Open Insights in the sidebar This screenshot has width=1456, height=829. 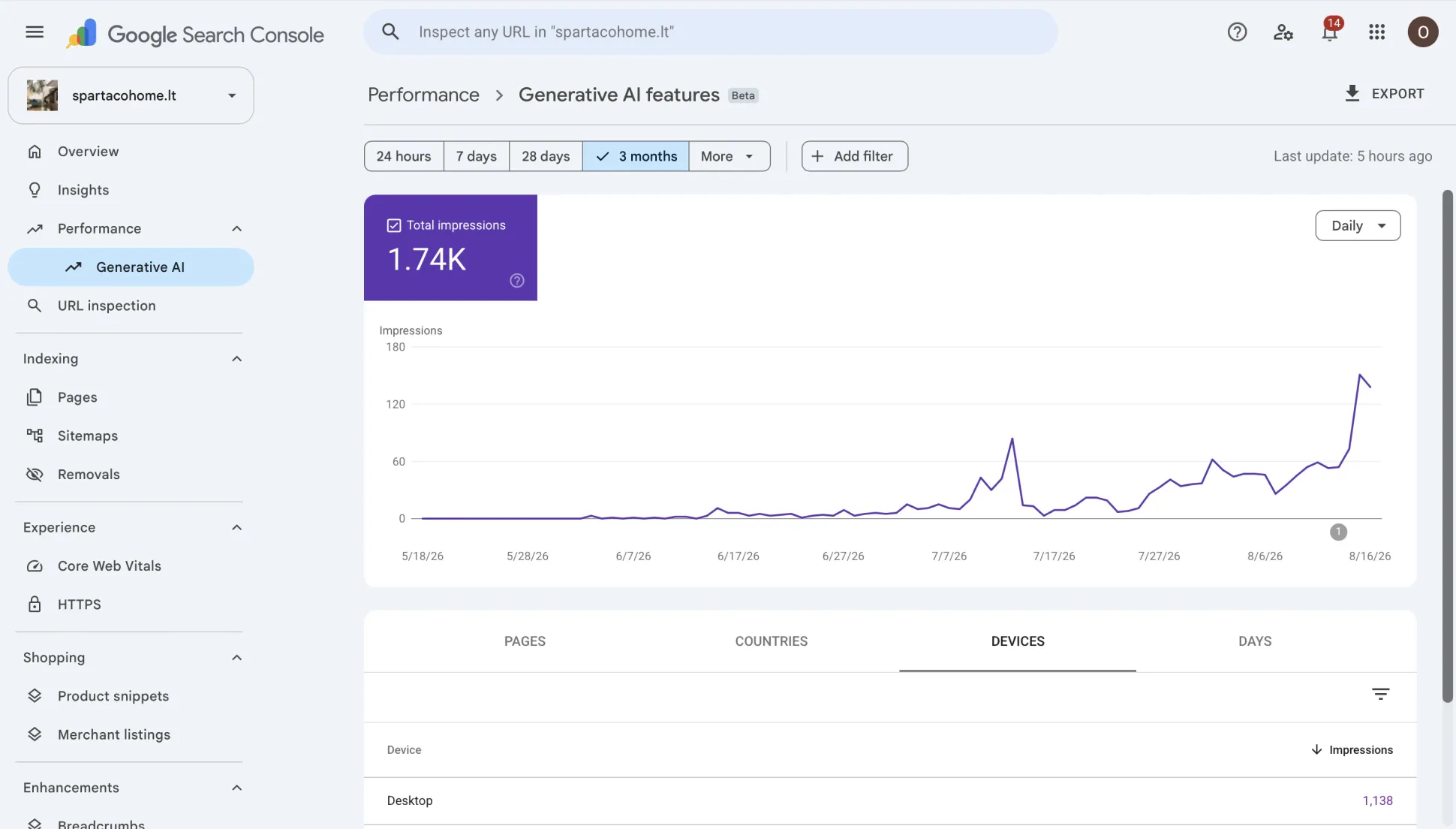click(x=131, y=190)
